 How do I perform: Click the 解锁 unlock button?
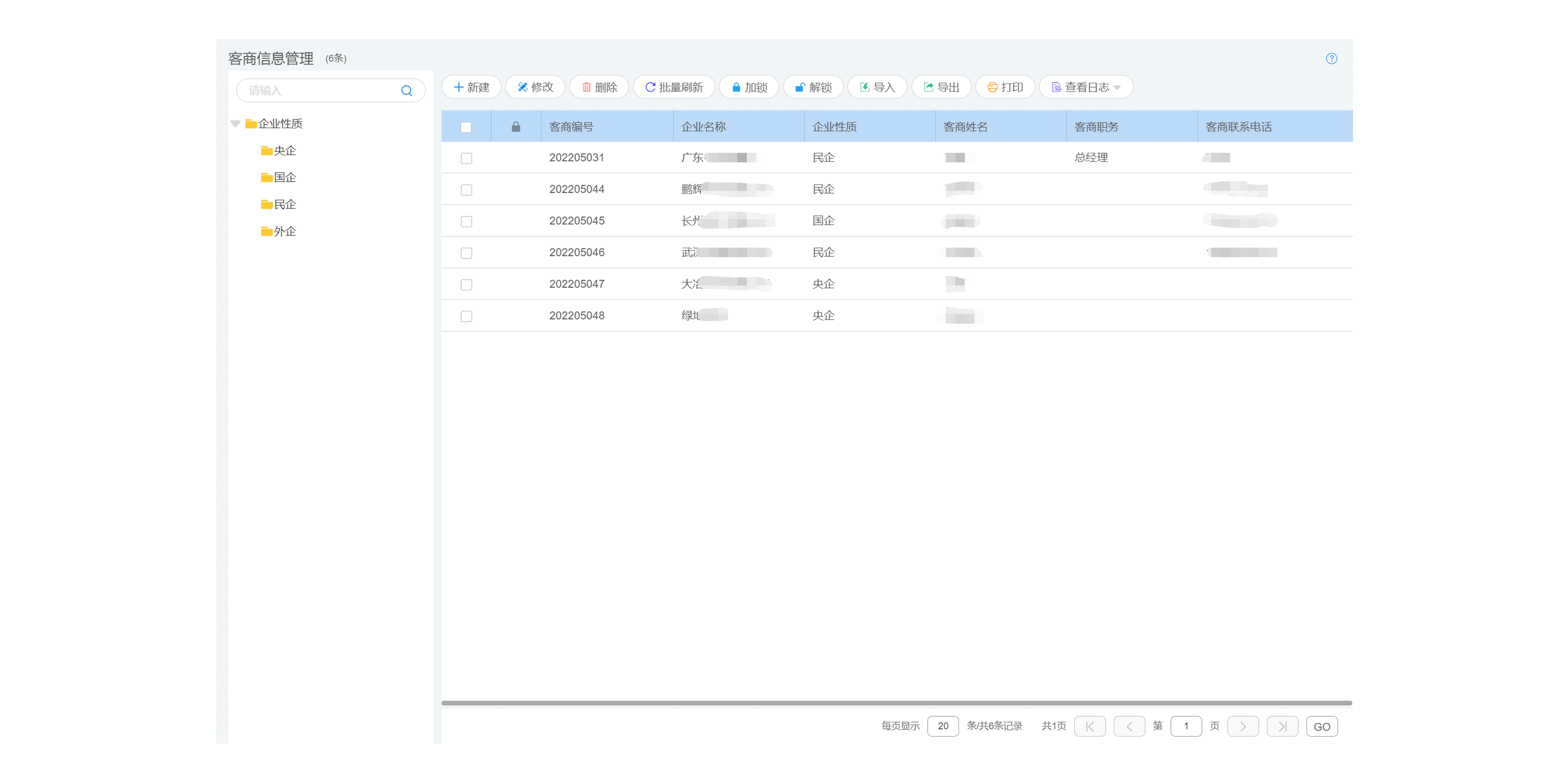pyautogui.click(x=813, y=87)
